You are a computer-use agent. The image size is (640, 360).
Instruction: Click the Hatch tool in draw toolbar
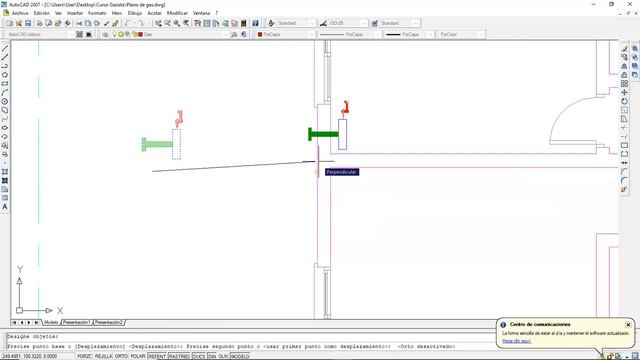(5, 180)
